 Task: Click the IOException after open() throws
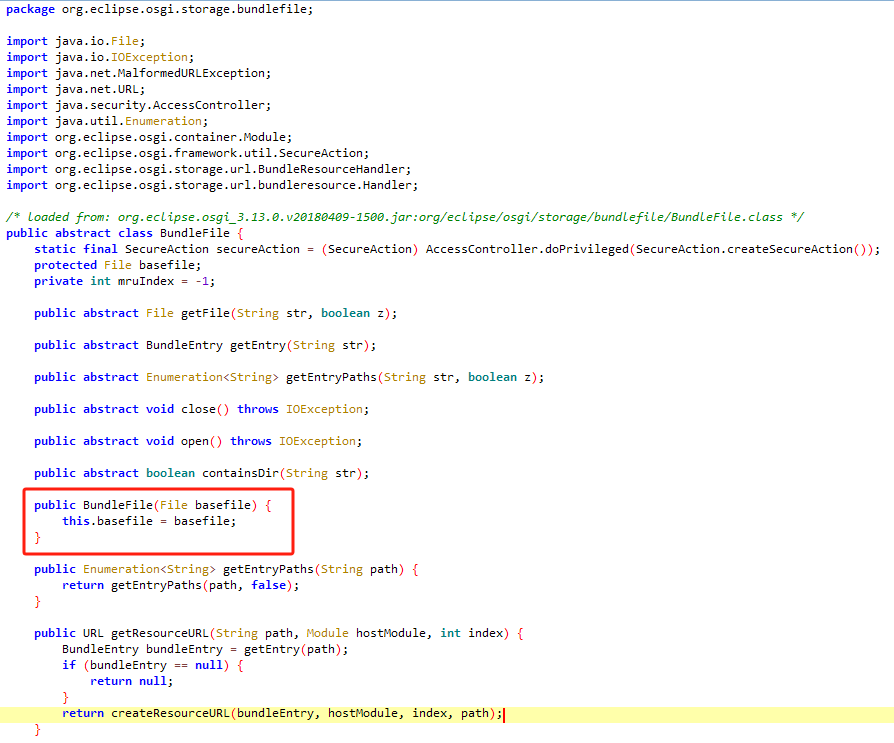click(318, 440)
